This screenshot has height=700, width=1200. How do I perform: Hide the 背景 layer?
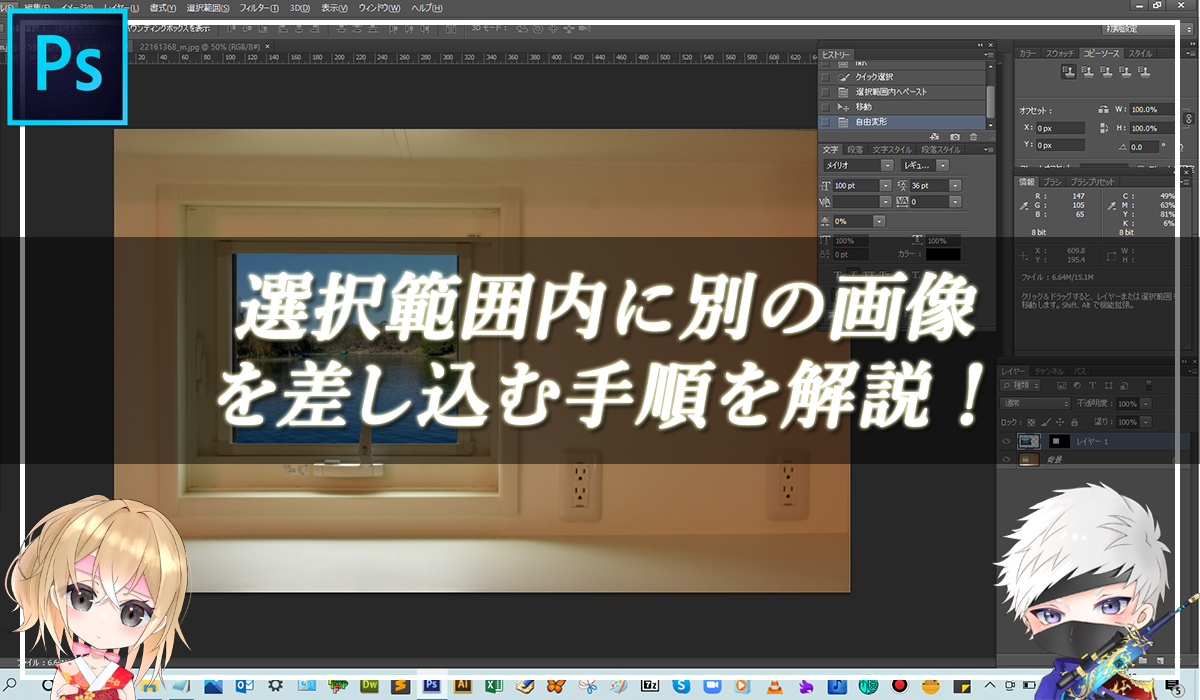coord(1007,459)
